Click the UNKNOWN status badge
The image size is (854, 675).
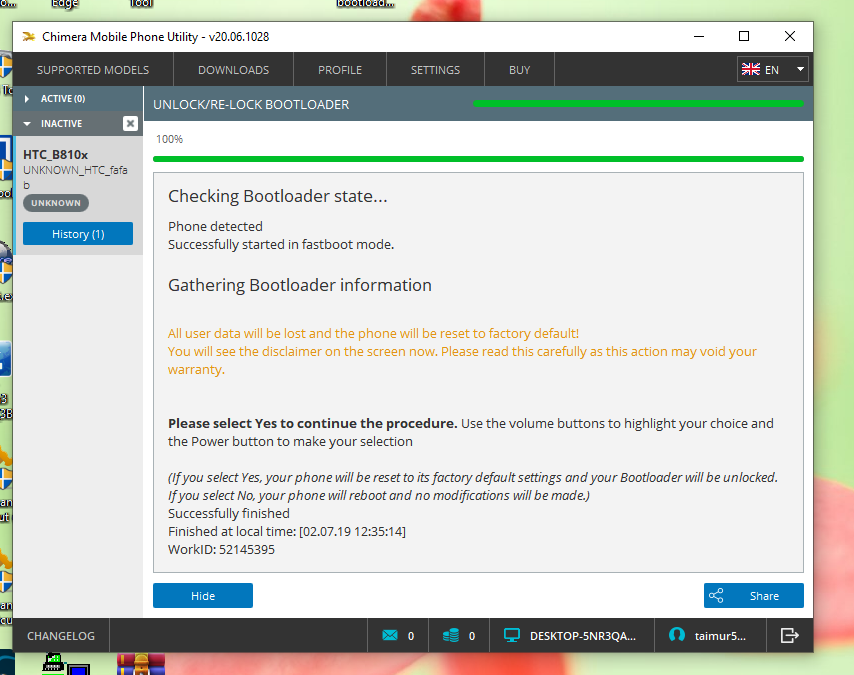[x=56, y=203]
